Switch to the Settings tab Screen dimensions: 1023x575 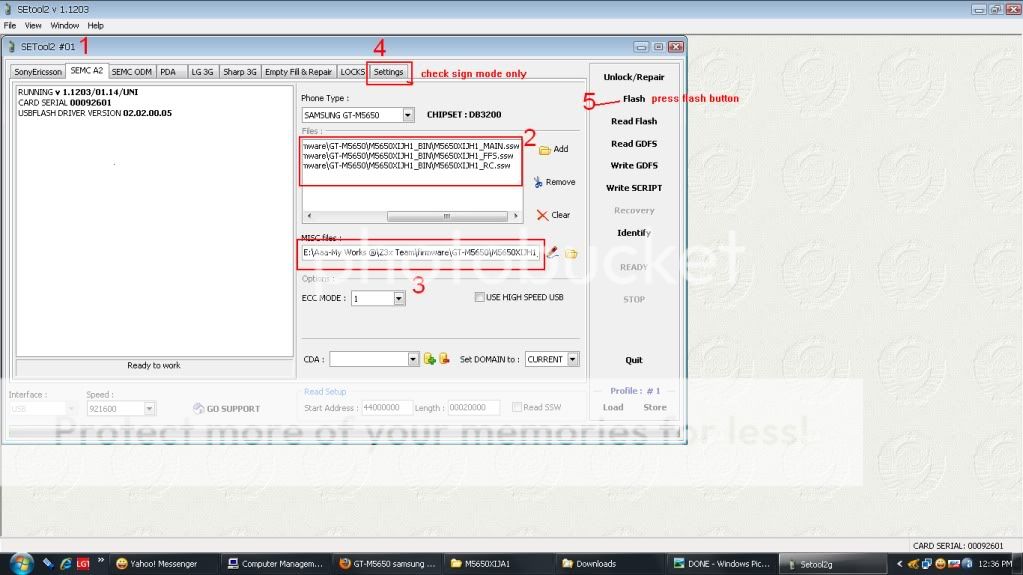pos(388,72)
